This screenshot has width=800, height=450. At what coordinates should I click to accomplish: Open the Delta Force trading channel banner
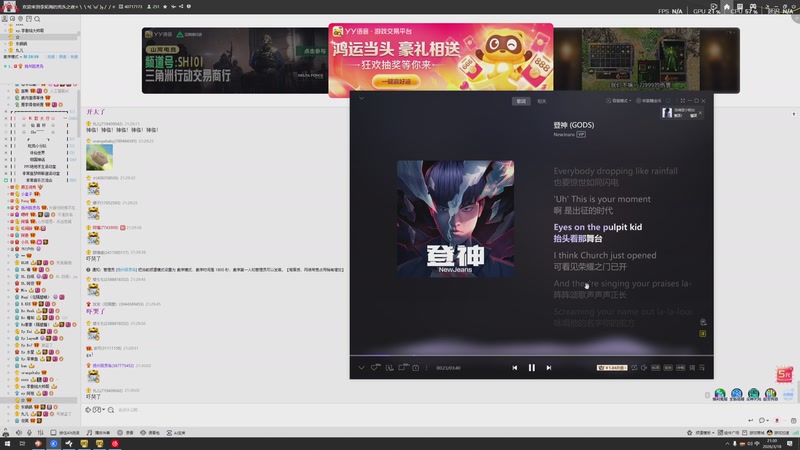[235, 60]
